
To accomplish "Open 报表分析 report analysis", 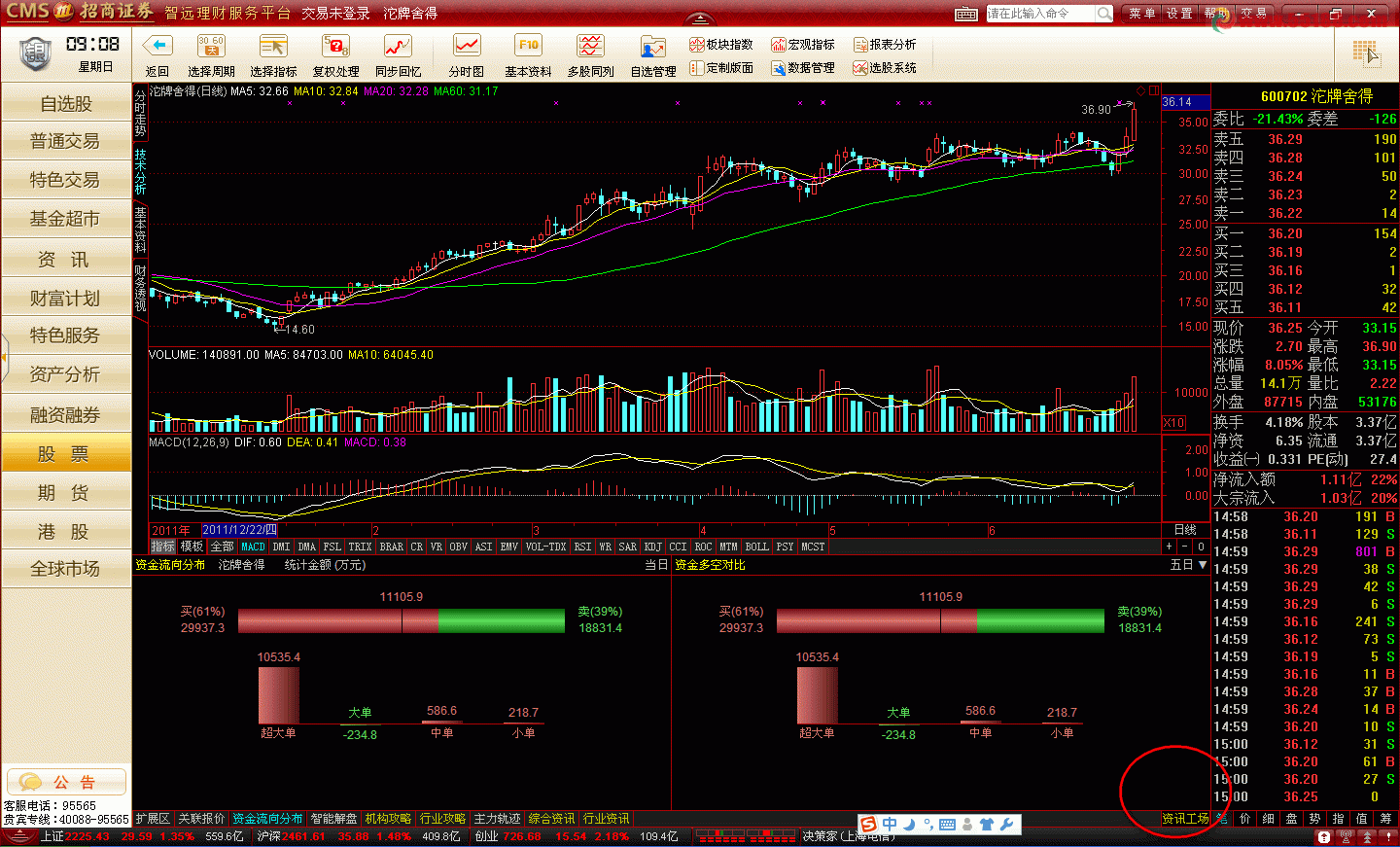I will [885, 45].
